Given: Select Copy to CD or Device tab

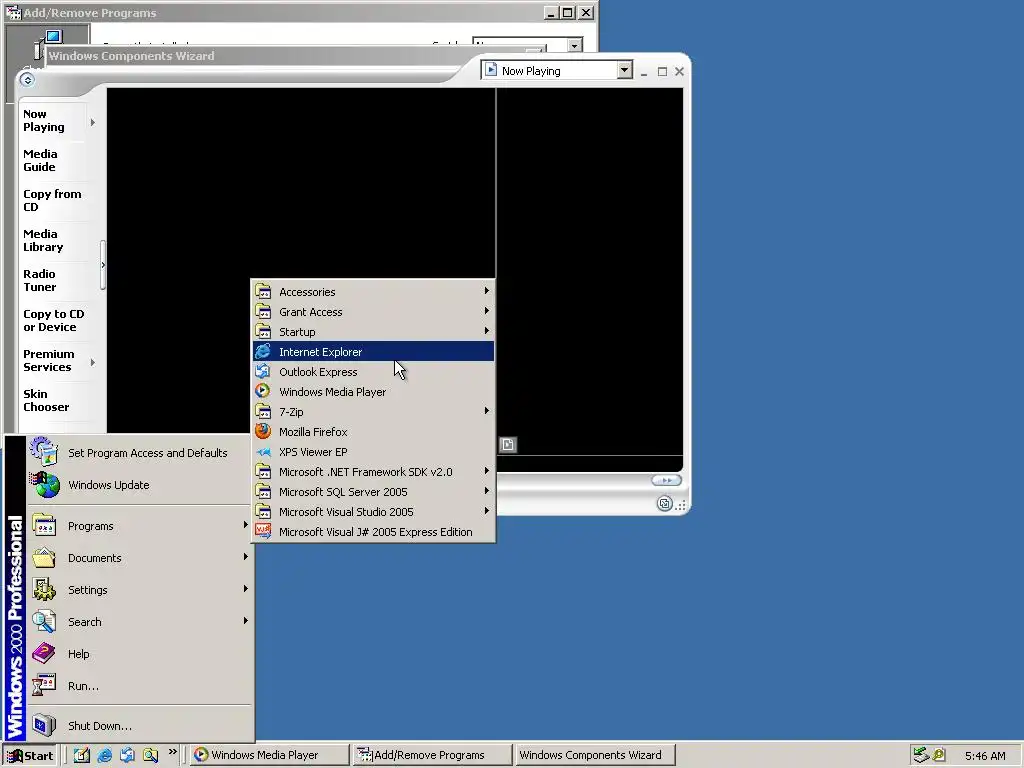Looking at the screenshot, I should point(55,321).
